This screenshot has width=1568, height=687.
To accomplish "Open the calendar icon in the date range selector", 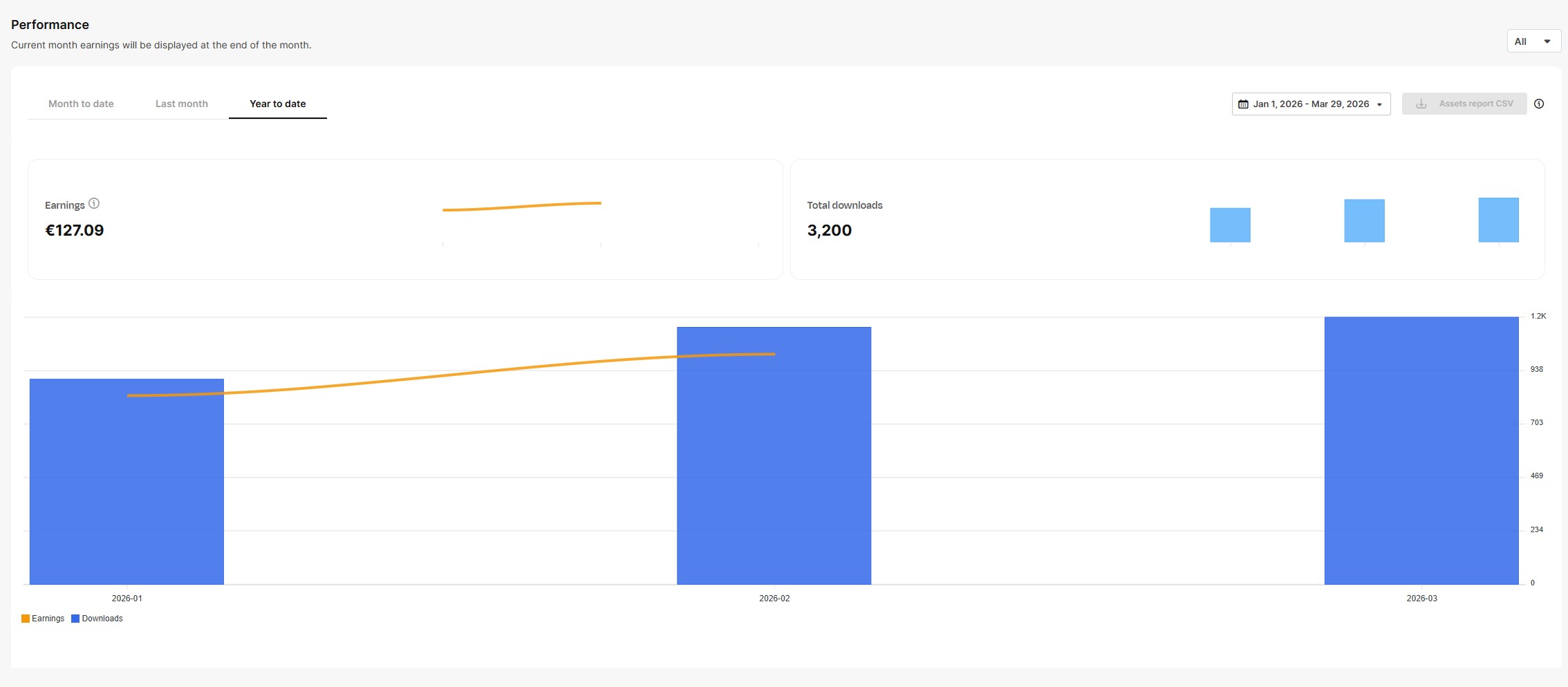I will tap(1242, 104).
